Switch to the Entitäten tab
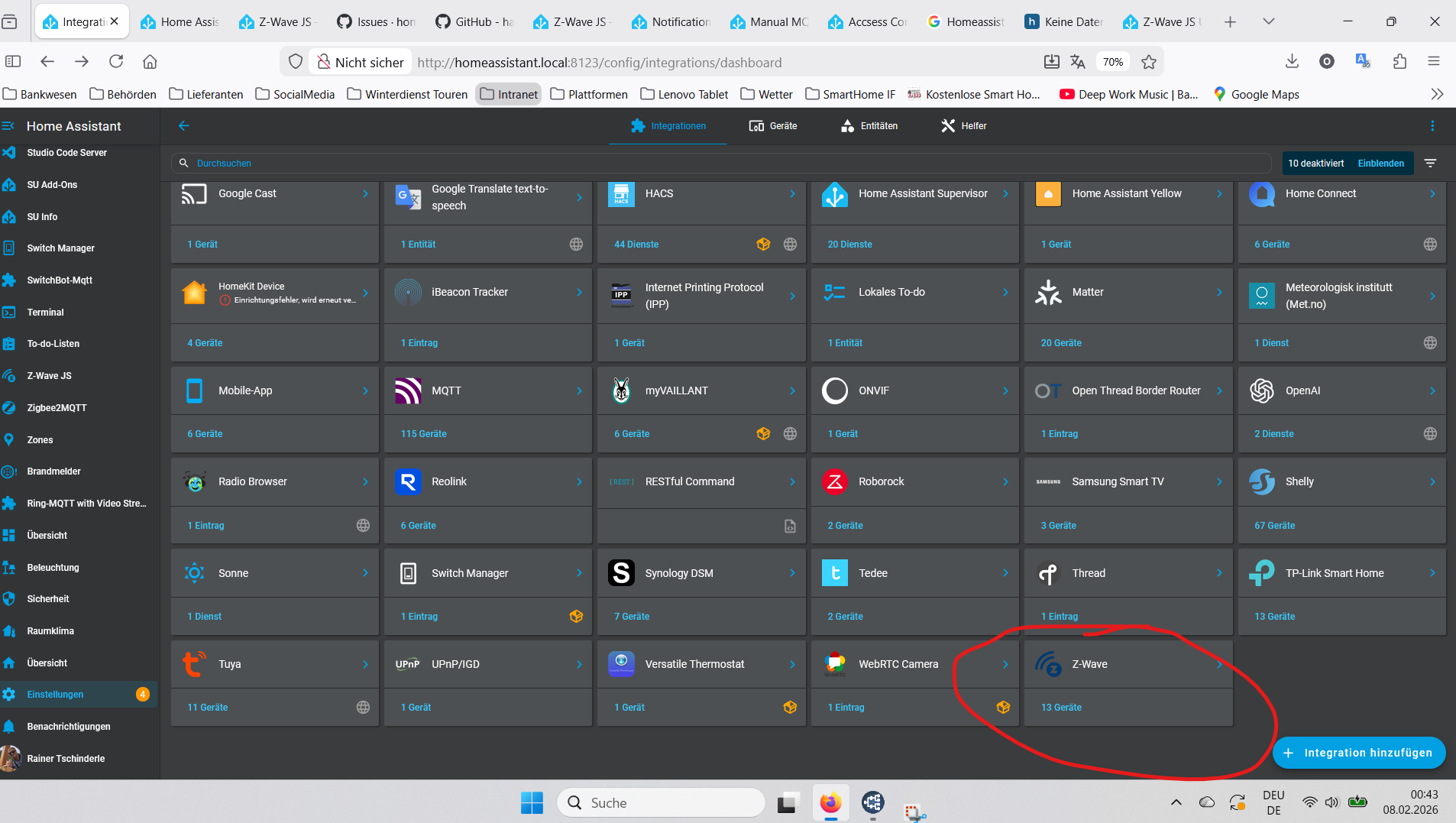Image resolution: width=1456 pixels, height=823 pixels. tap(869, 126)
